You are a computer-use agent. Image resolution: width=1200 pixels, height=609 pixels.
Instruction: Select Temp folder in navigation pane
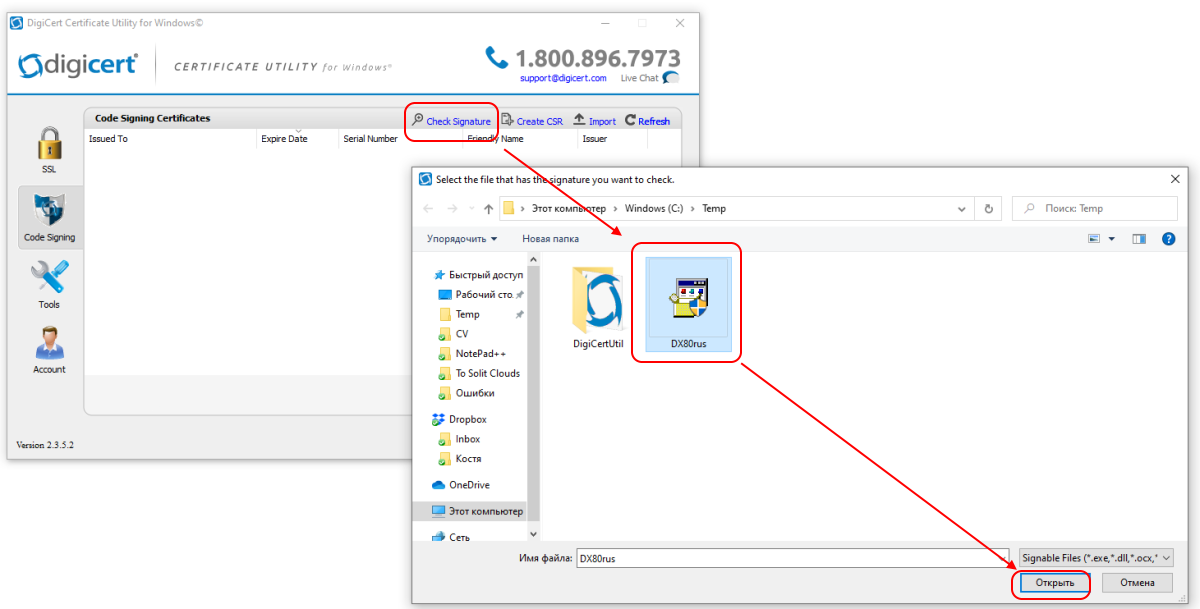tap(459, 314)
